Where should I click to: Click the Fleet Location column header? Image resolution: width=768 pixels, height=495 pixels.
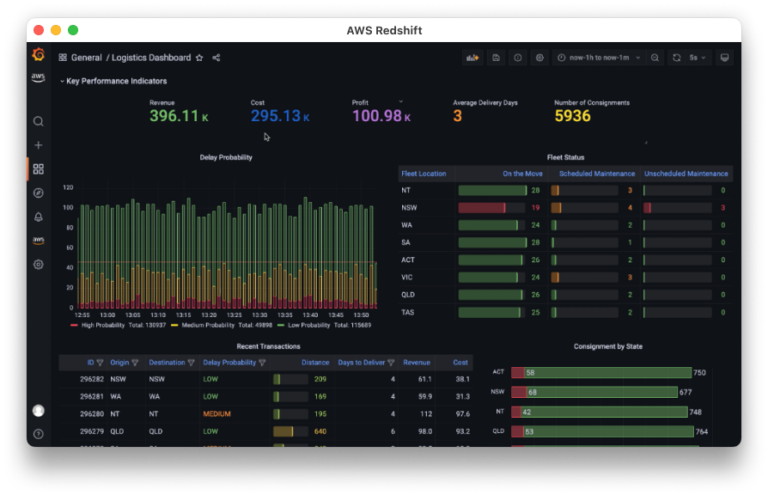tap(424, 174)
